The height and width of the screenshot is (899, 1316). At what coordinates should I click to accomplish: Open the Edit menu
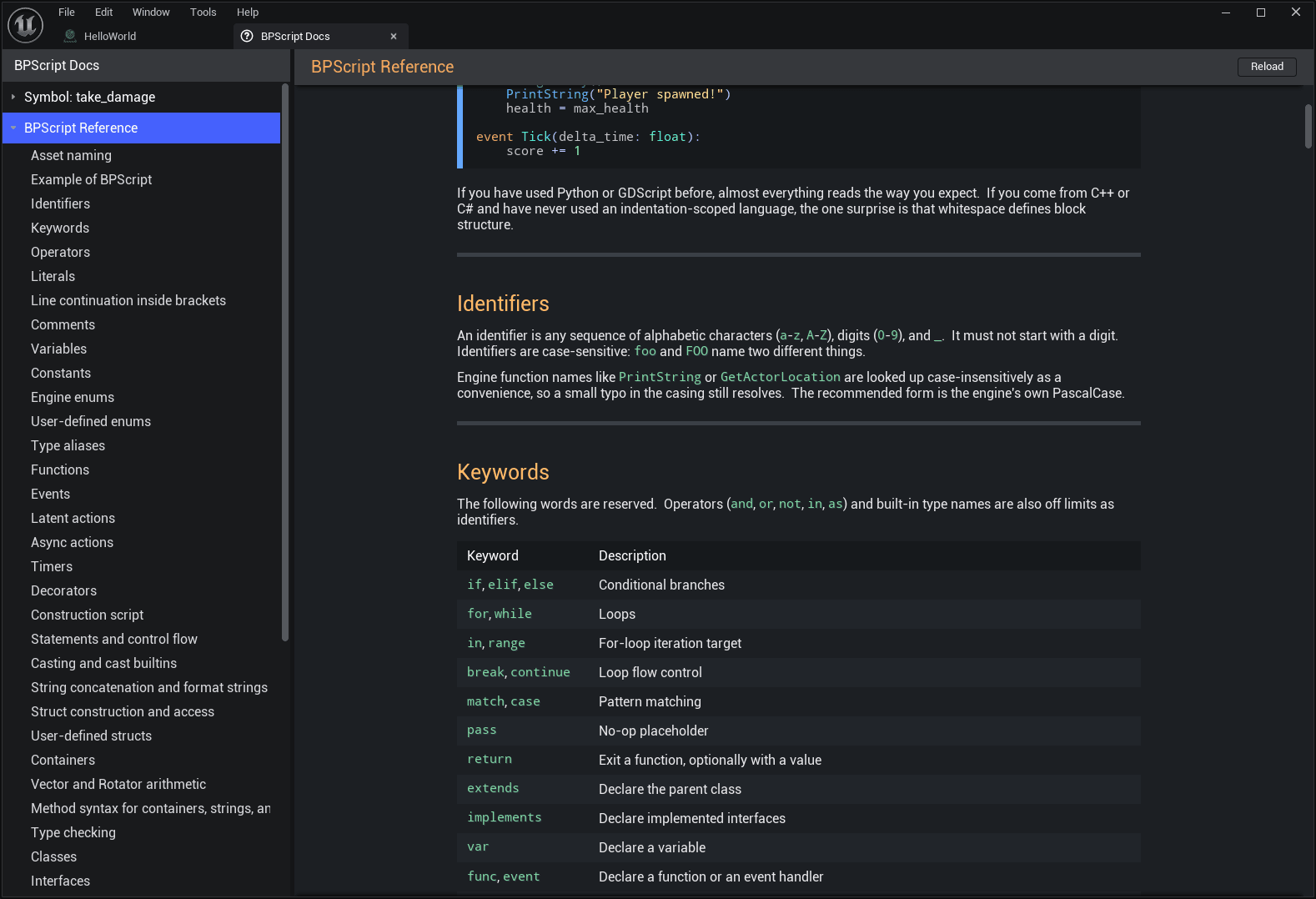pos(103,12)
